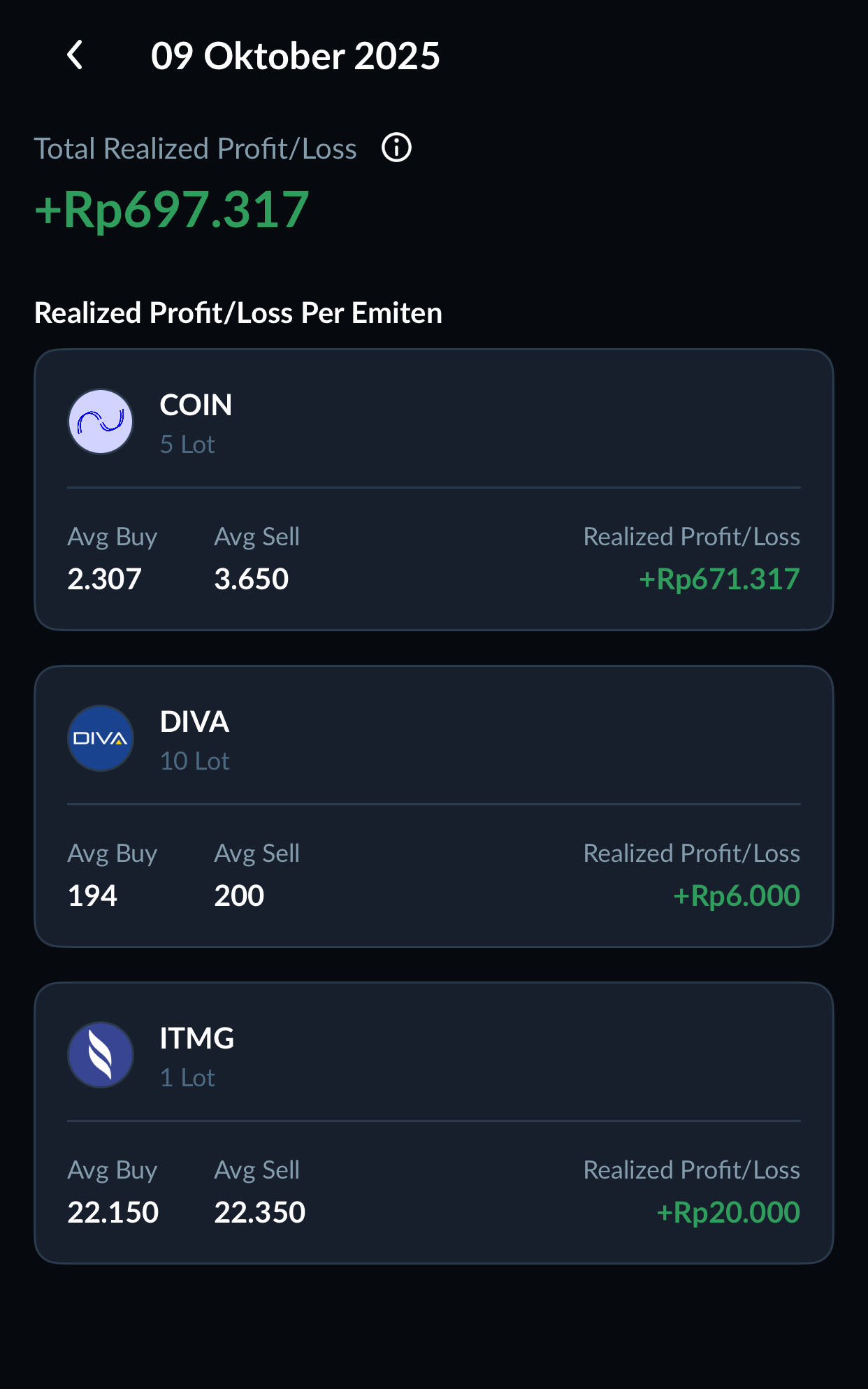Tap COIN average sell price 3.650
Viewport: 868px width, 1389px height.
(251, 580)
